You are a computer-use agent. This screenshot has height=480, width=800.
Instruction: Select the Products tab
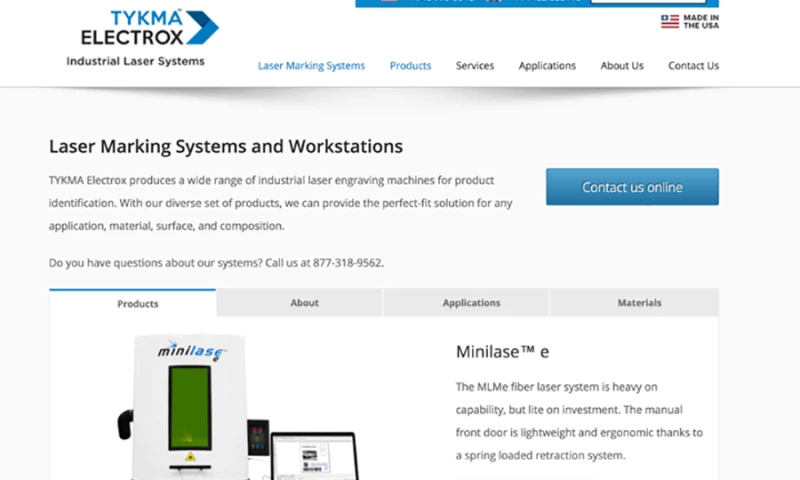(x=133, y=303)
